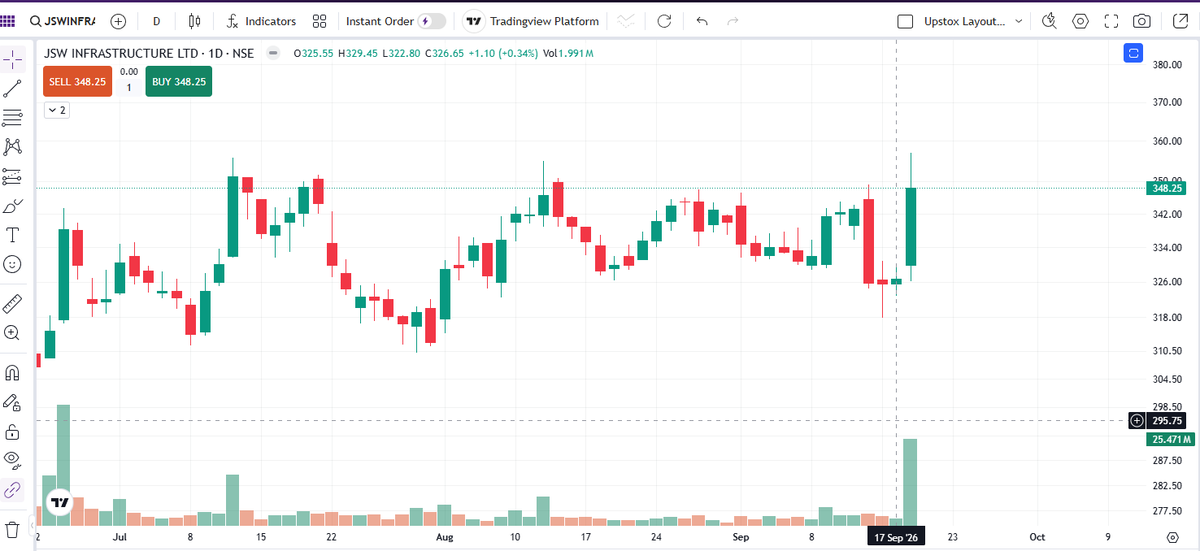This screenshot has width=1200, height=551.
Task: Click the 25.471M volume label
Action: pos(1170,439)
